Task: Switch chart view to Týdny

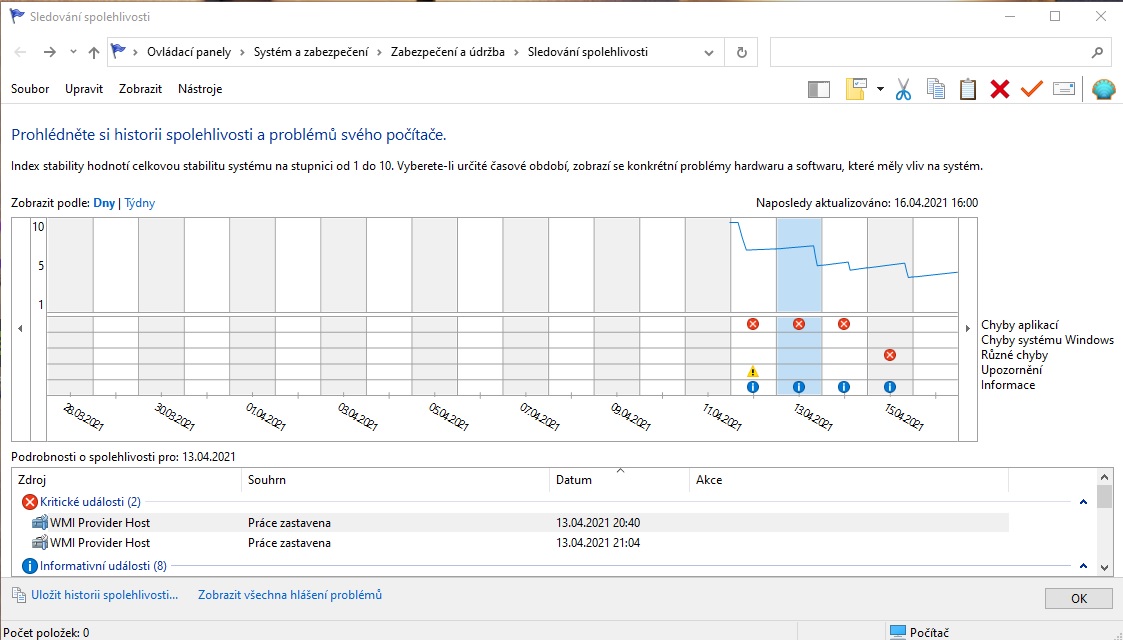Action: (139, 203)
